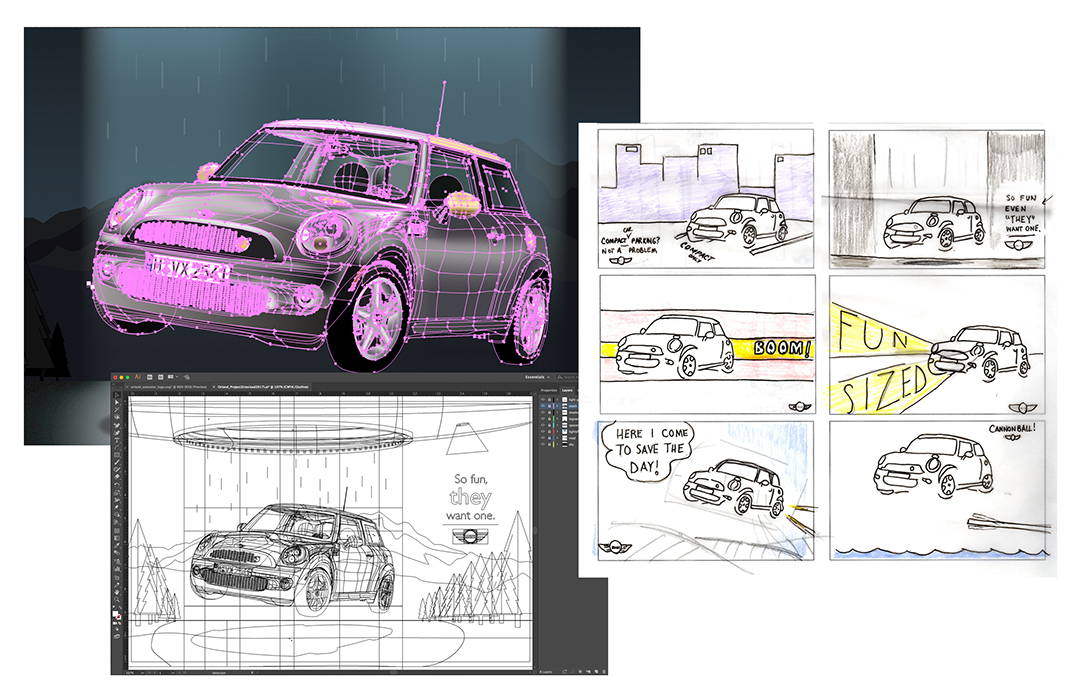Hide the shadow layer via eye icon
1082x700 pixels.
(543, 412)
